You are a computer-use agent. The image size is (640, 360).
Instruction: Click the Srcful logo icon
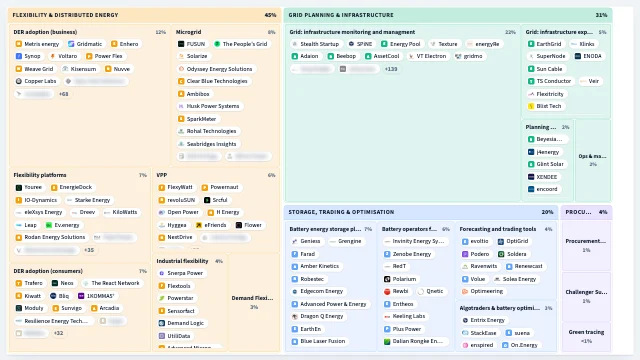pos(207,200)
